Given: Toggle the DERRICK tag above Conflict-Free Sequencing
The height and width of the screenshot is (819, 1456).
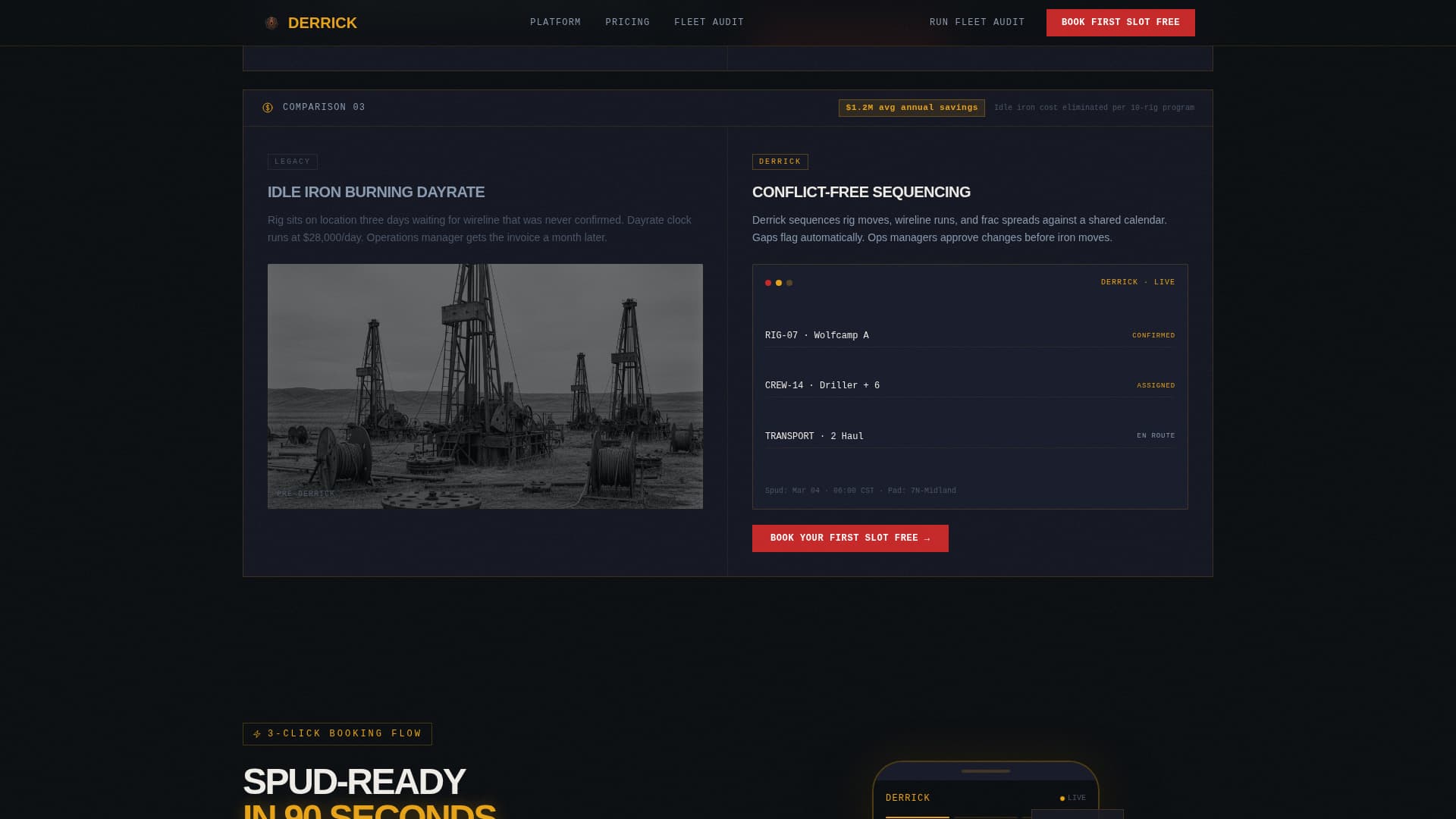Looking at the screenshot, I should 780,162.
